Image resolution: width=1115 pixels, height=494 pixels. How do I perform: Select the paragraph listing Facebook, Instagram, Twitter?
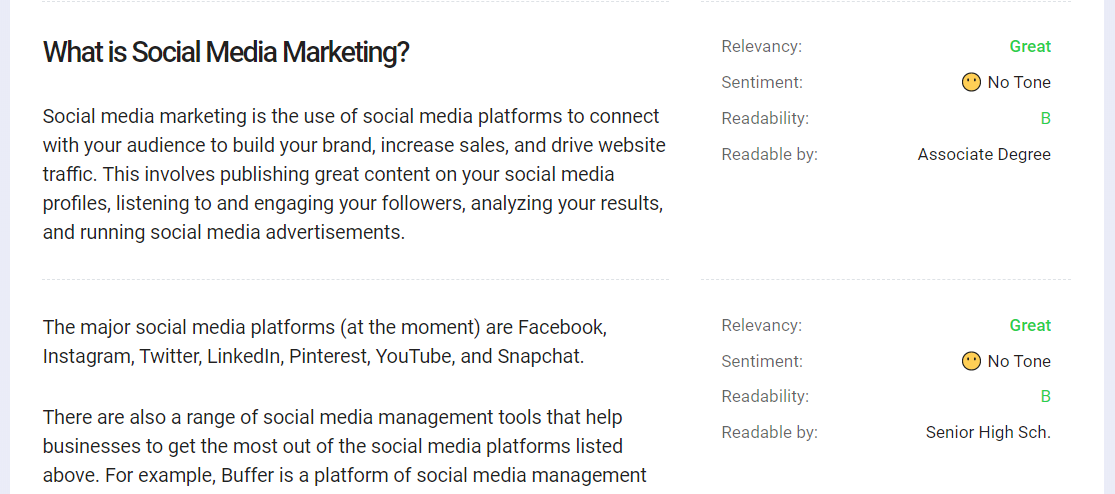pos(324,342)
